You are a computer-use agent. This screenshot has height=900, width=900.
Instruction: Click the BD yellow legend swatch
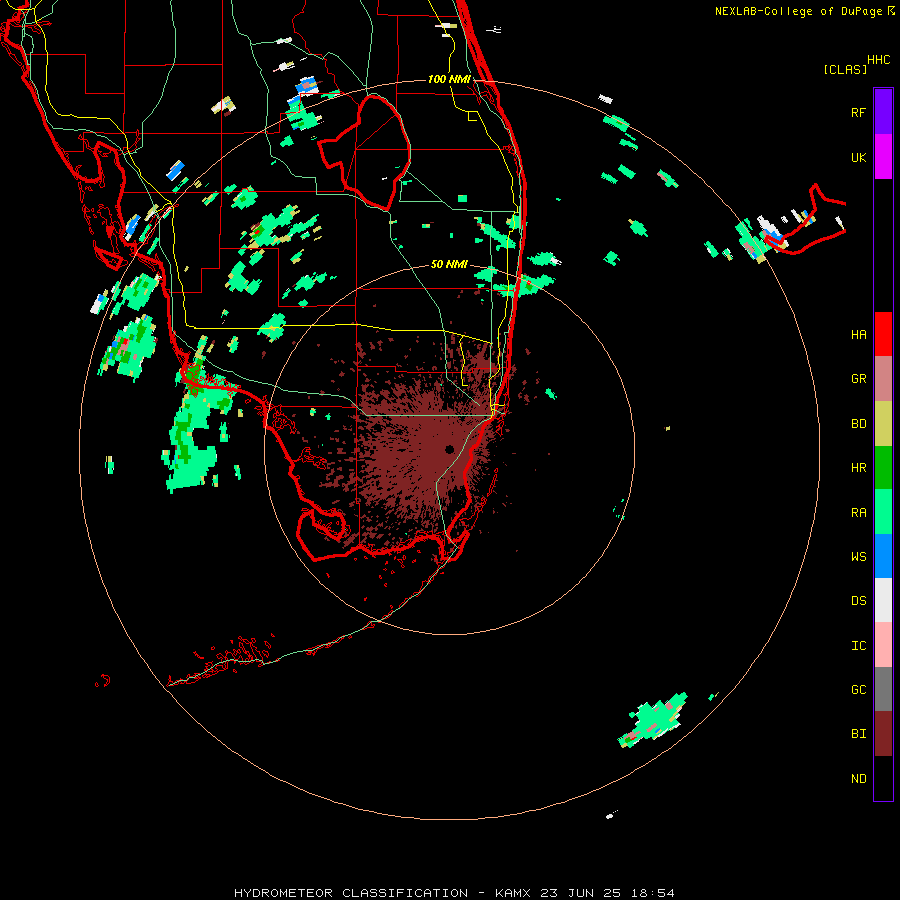pos(883,424)
